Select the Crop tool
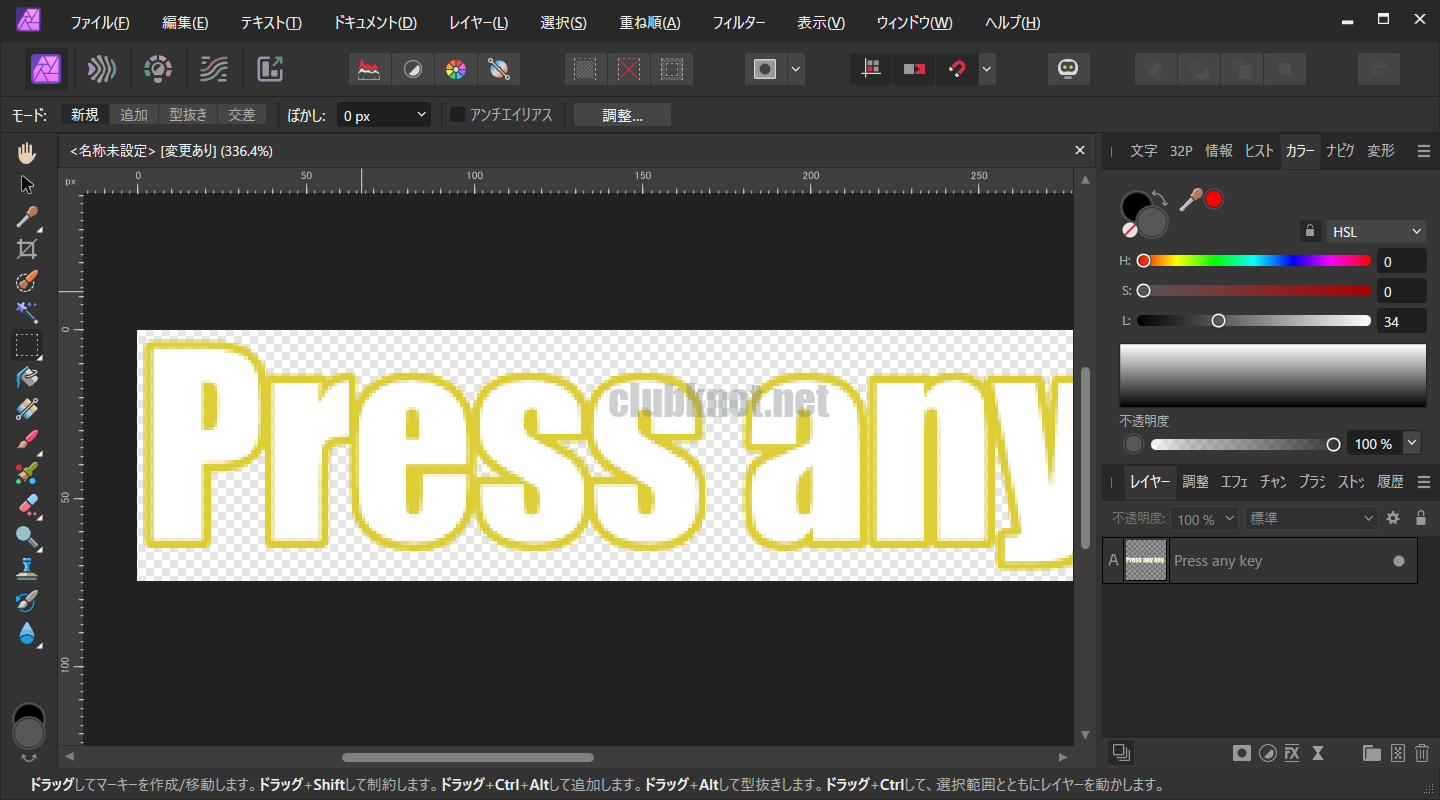 pos(27,249)
